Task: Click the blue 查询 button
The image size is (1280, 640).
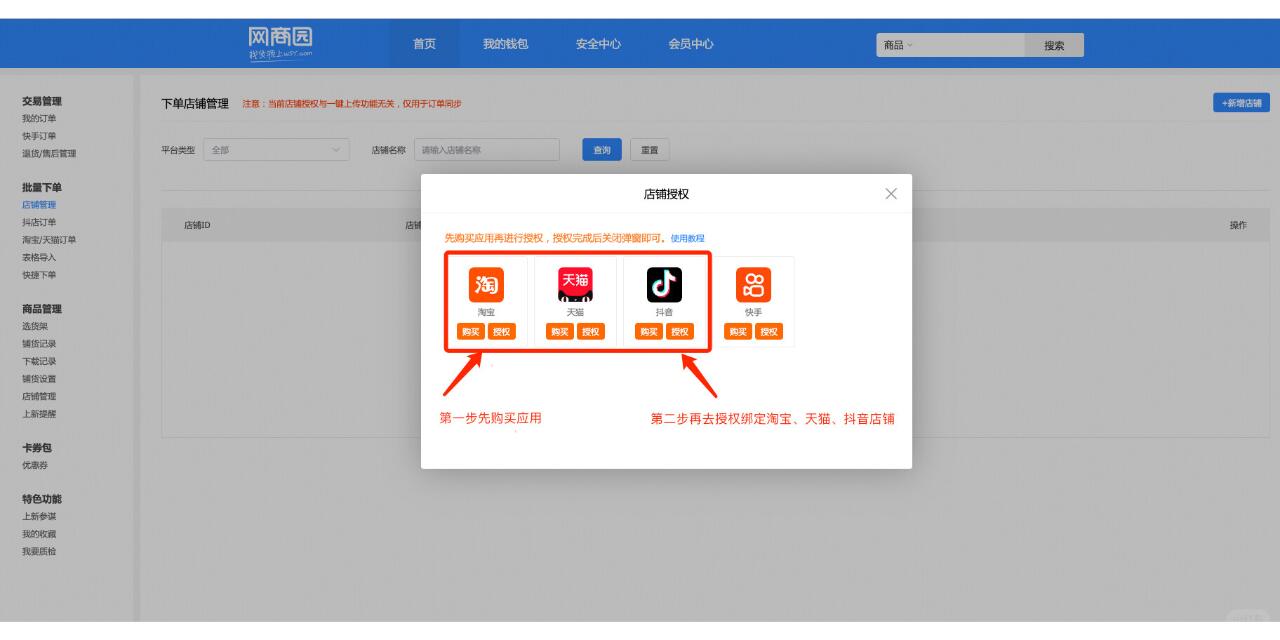Action: coord(602,150)
